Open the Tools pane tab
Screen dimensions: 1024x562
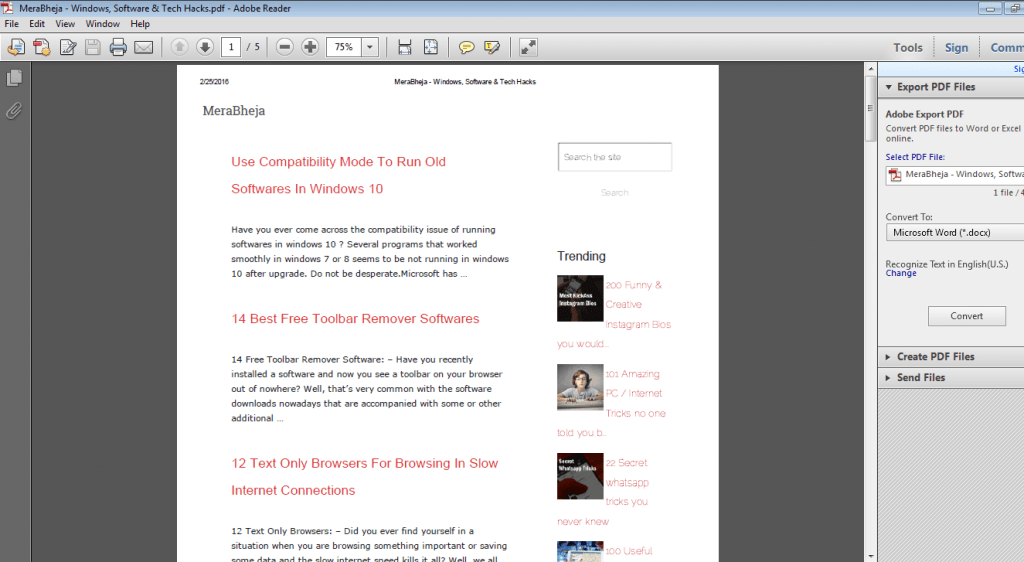click(x=908, y=47)
